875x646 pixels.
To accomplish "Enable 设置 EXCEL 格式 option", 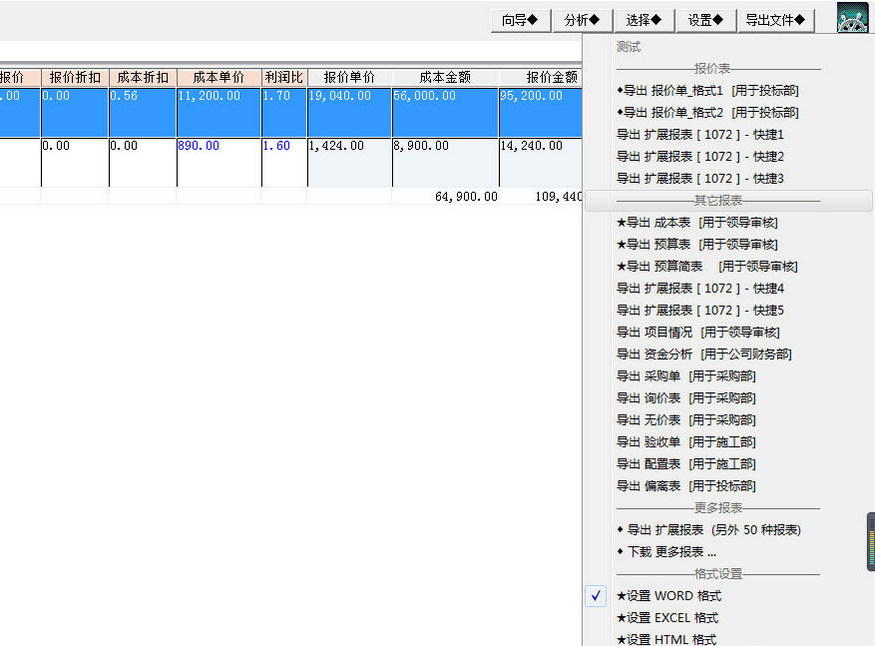I will tap(667, 618).
